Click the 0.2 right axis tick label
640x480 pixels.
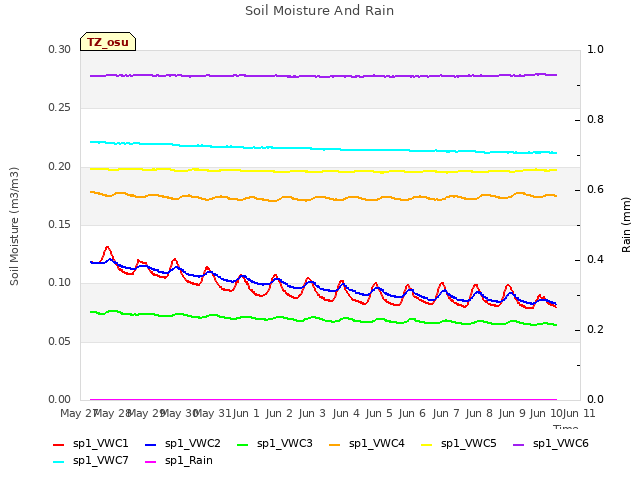tap(595, 329)
